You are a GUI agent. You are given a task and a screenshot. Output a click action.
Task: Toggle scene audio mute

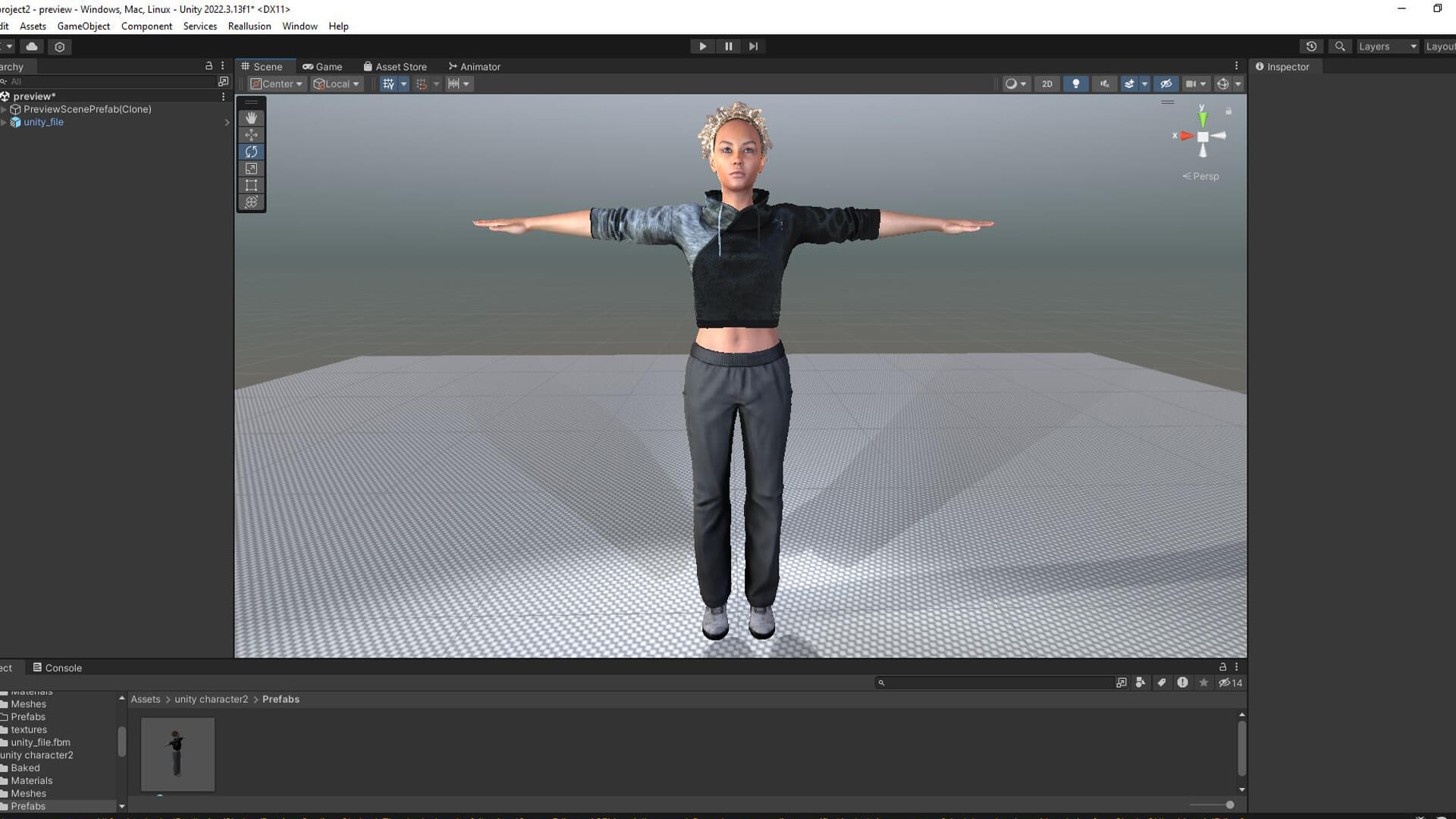coord(1104,84)
